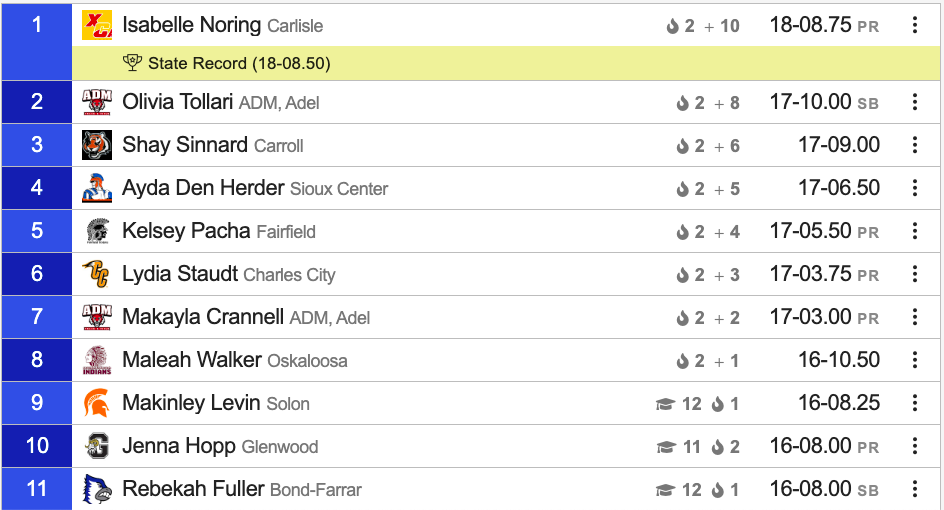Click the flame points icon in Jenna Hopp's row
The height and width of the screenshot is (510, 944).
[x=717, y=447]
